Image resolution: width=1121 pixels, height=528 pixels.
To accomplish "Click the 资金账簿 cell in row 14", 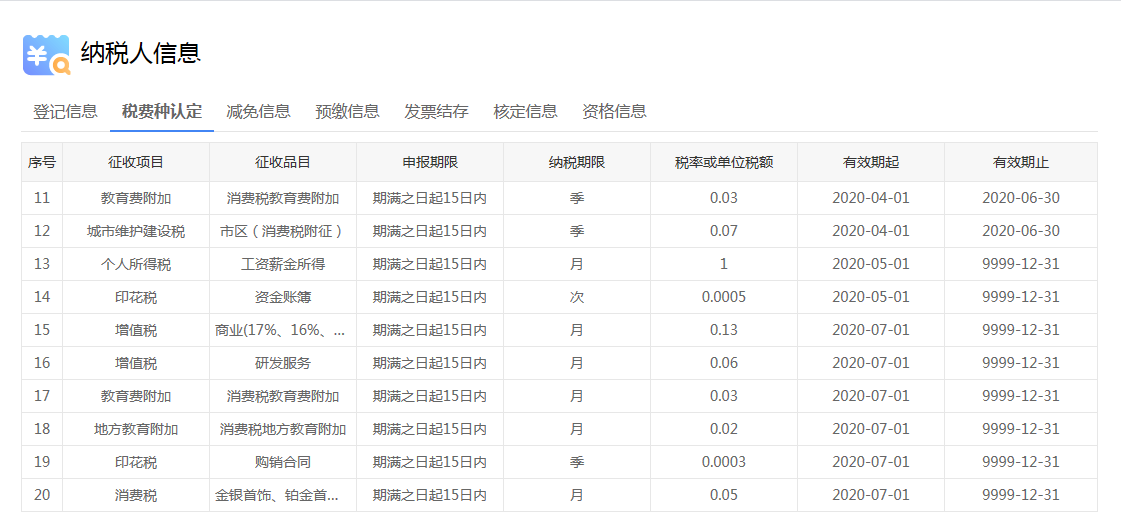I will 283,297.
